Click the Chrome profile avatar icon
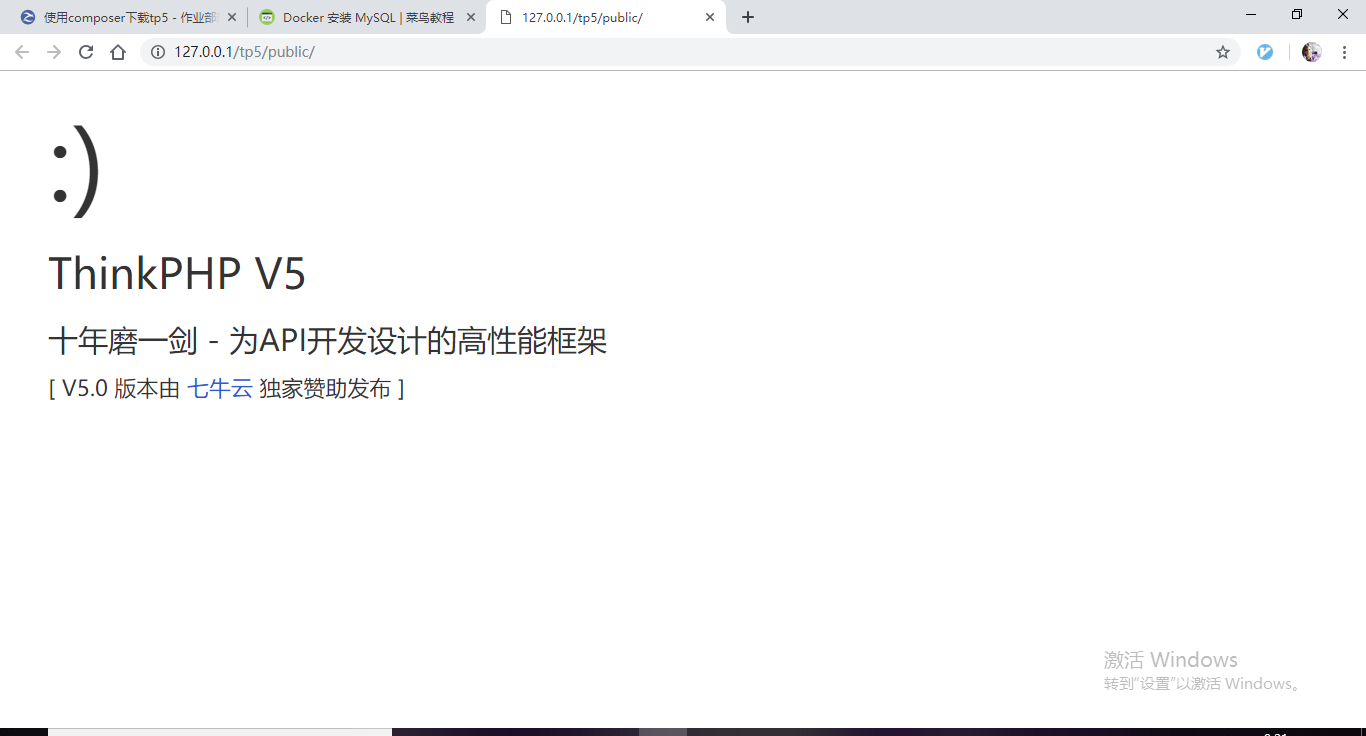This screenshot has height=736, width=1366. (x=1311, y=51)
